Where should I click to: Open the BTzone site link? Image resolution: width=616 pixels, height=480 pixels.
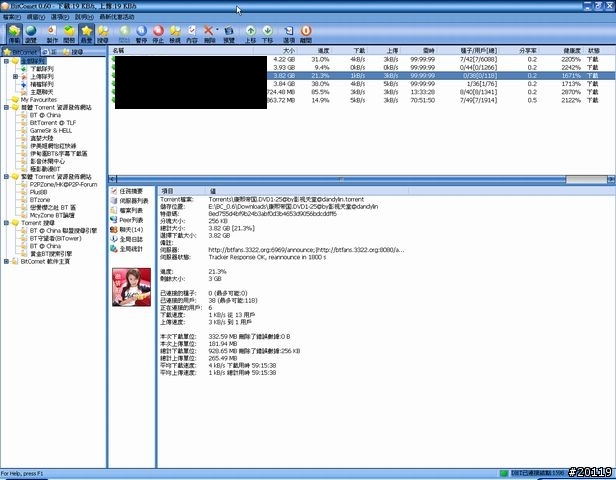coord(40,200)
